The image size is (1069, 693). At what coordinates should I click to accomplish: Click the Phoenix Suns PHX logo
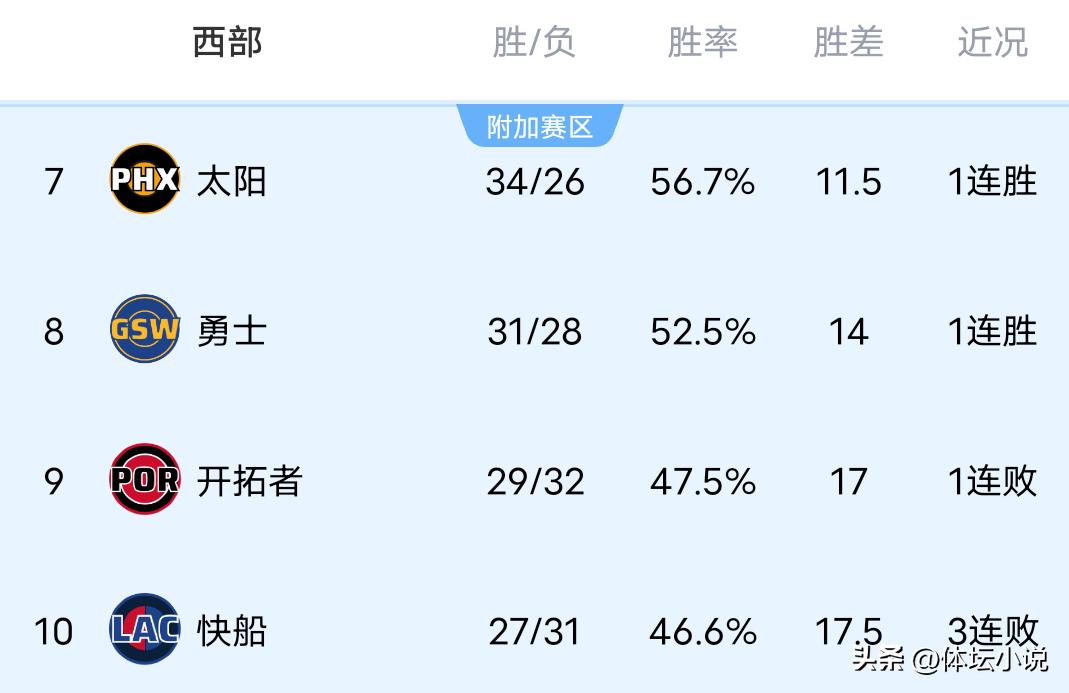point(145,180)
